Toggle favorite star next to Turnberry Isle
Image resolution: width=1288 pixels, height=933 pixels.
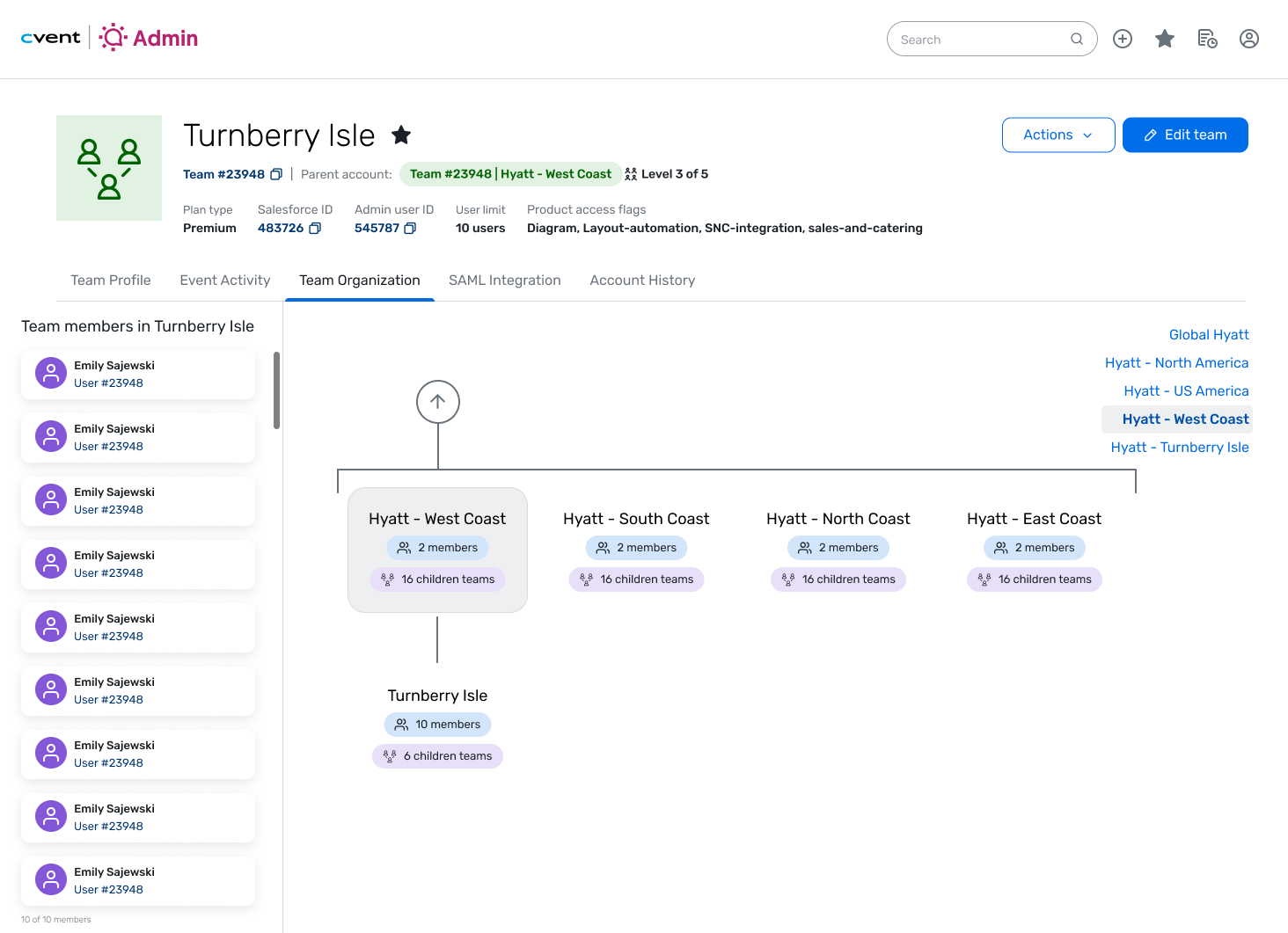(x=401, y=135)
